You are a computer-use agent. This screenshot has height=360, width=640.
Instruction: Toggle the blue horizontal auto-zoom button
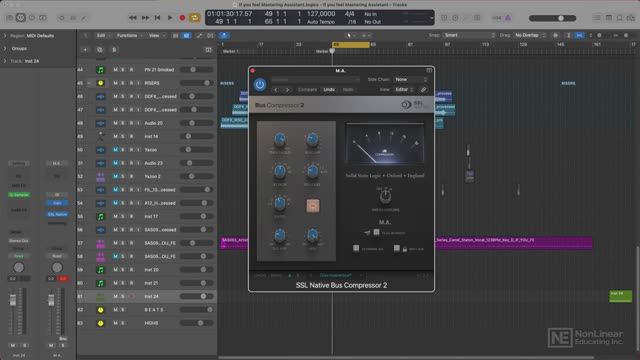tap(579, 36)
